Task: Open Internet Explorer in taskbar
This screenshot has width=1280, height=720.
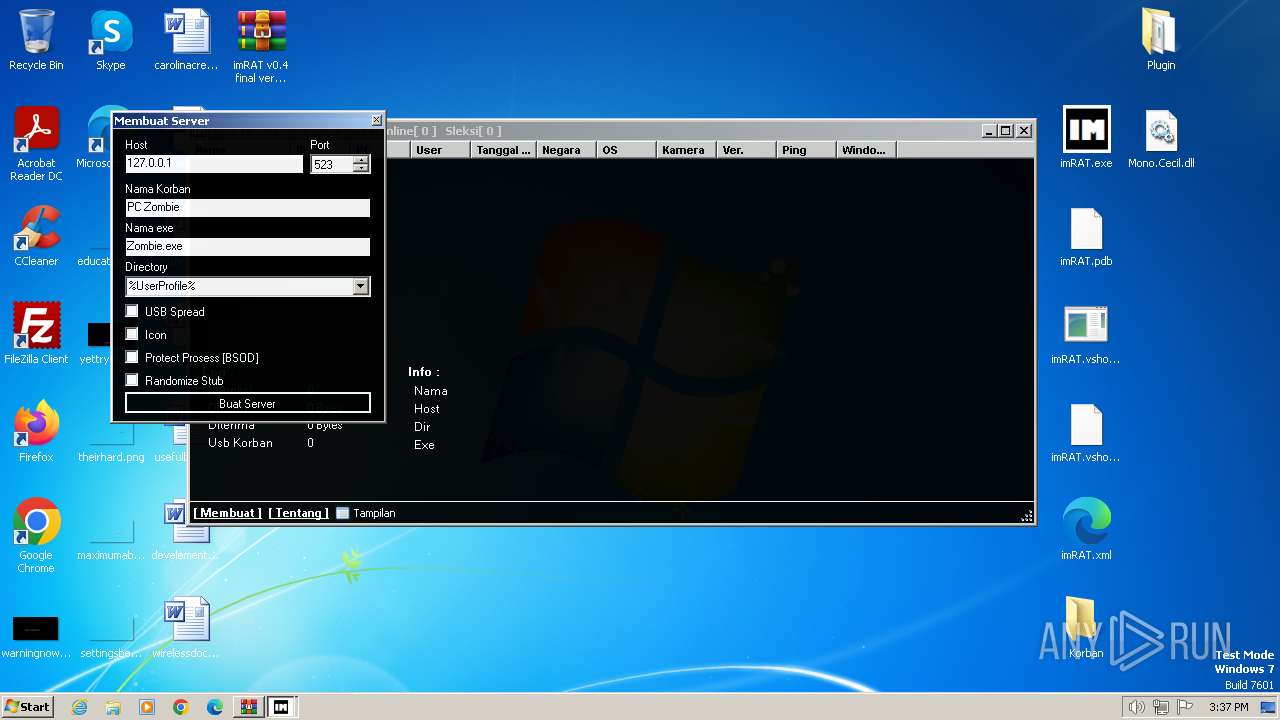Action: coord(79,707)
